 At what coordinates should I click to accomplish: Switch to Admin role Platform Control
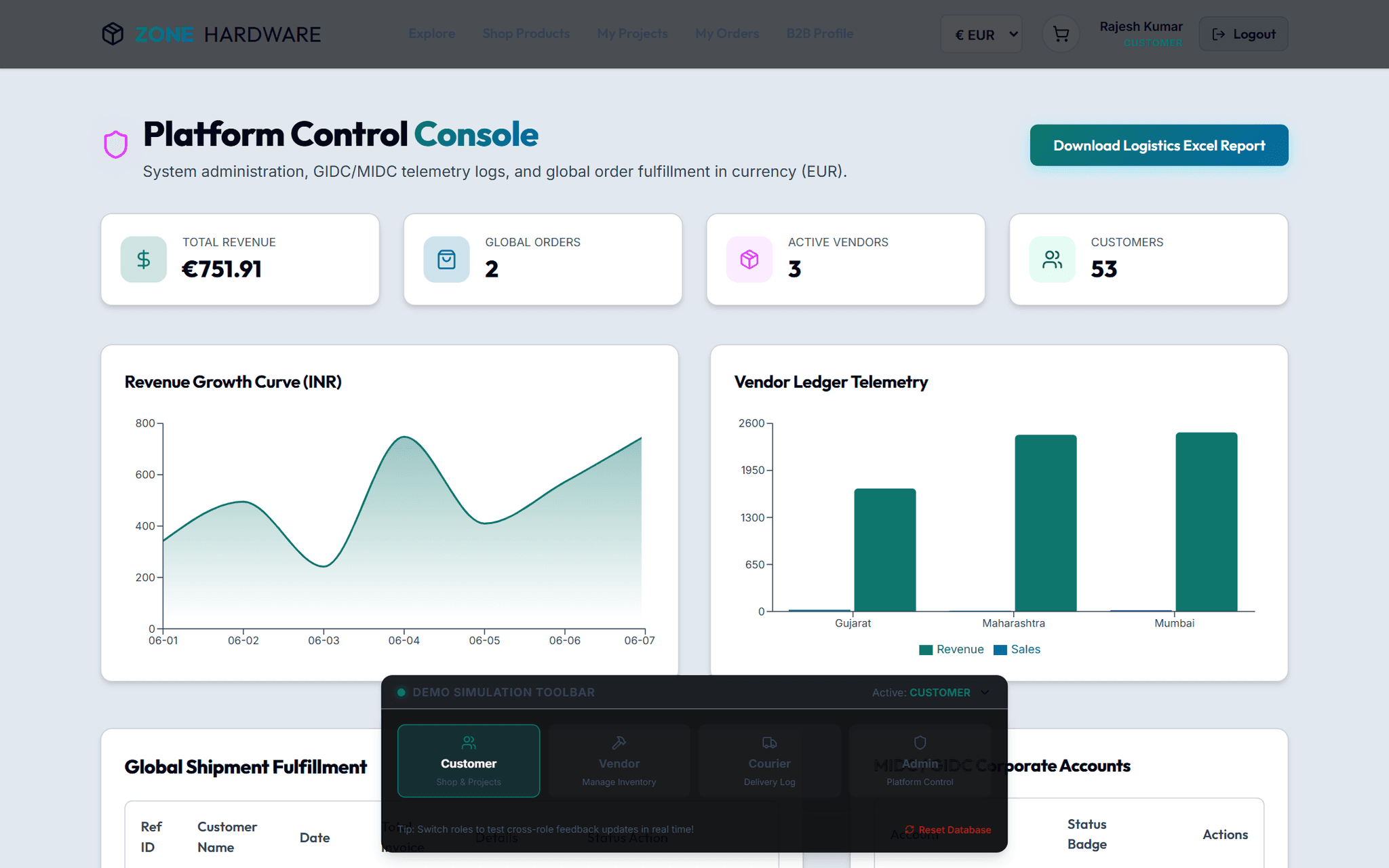coord(920,761)
